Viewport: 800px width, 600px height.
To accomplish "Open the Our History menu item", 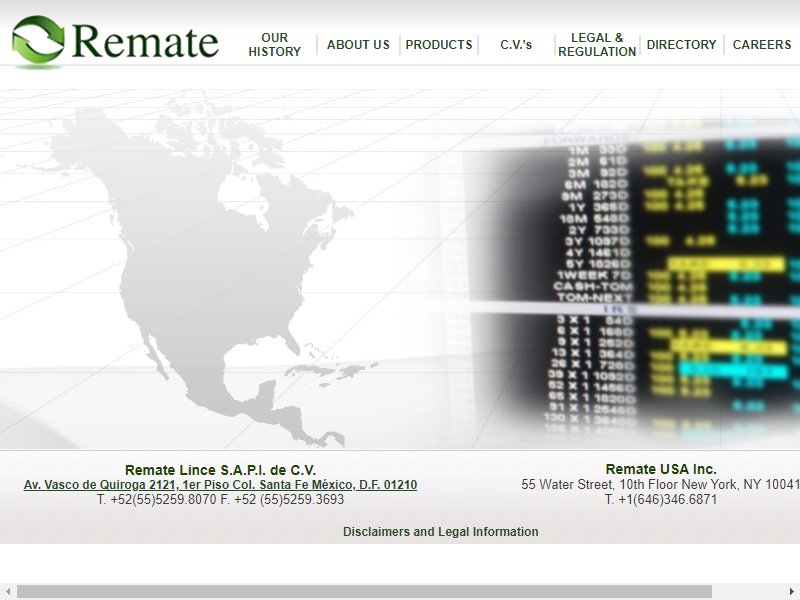I will pyautogui.click(x=274, y=45).
